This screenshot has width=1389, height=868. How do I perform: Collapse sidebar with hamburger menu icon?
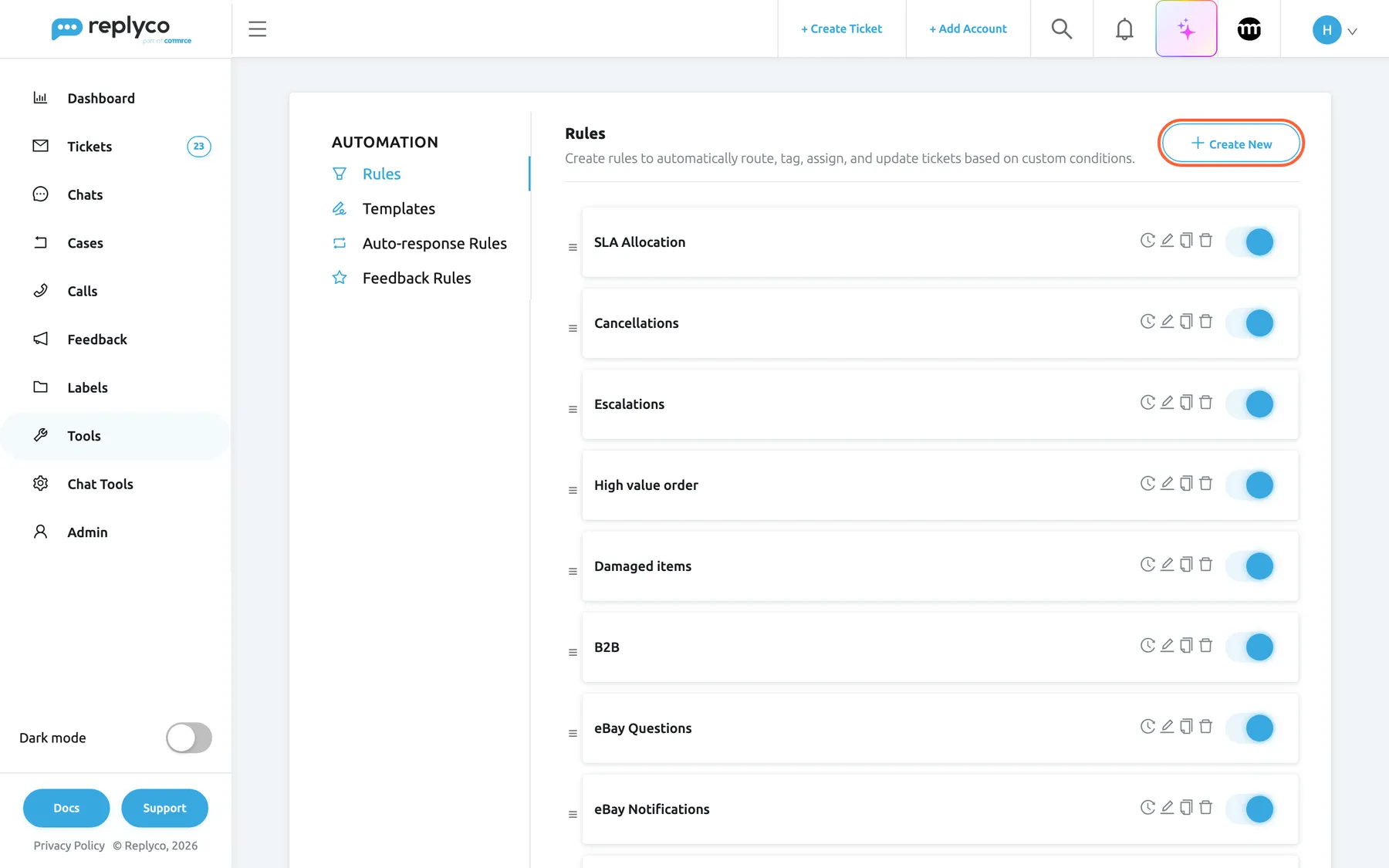coord(258,29)
